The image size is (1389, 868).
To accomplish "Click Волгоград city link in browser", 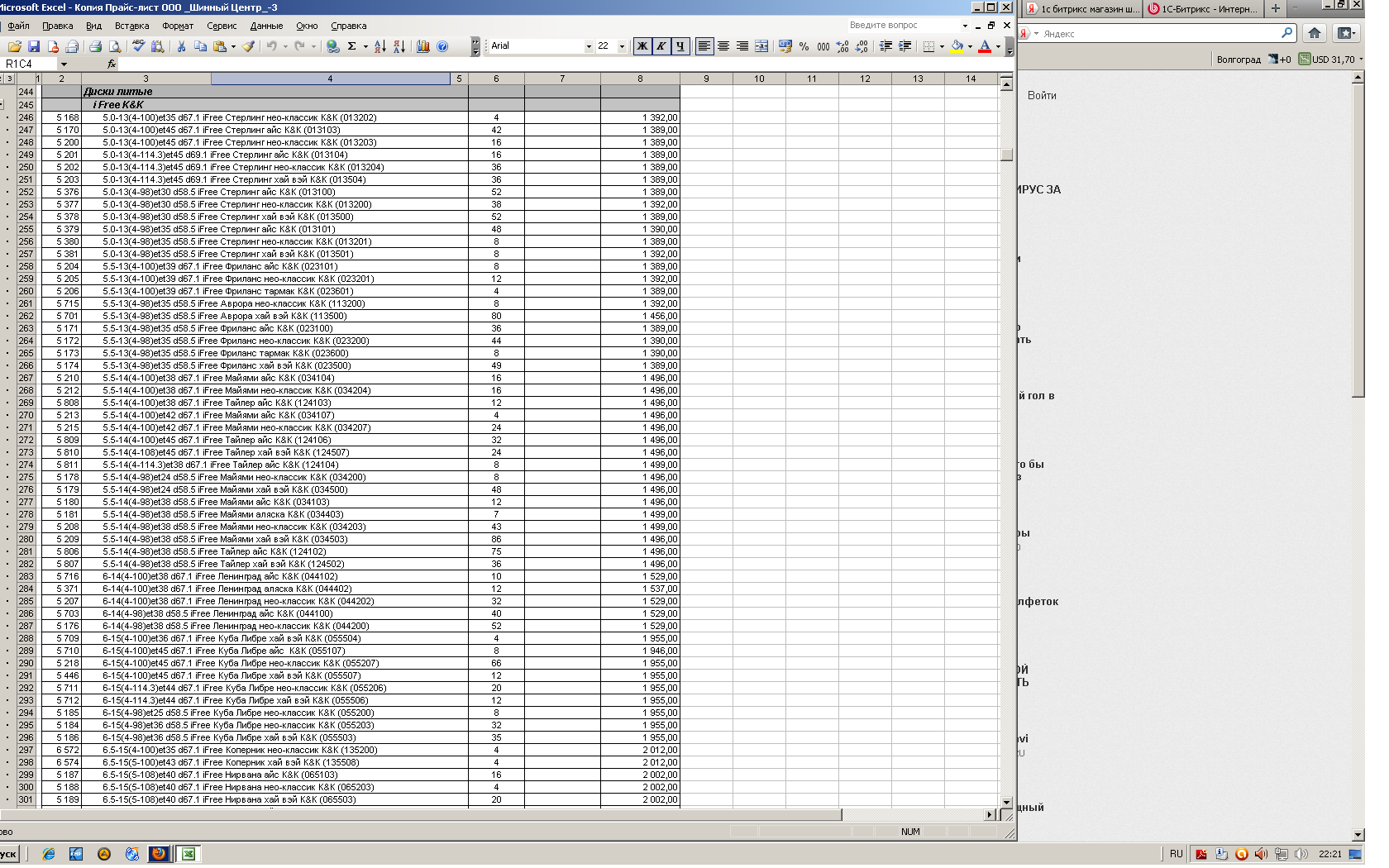I will (1239, 60).
